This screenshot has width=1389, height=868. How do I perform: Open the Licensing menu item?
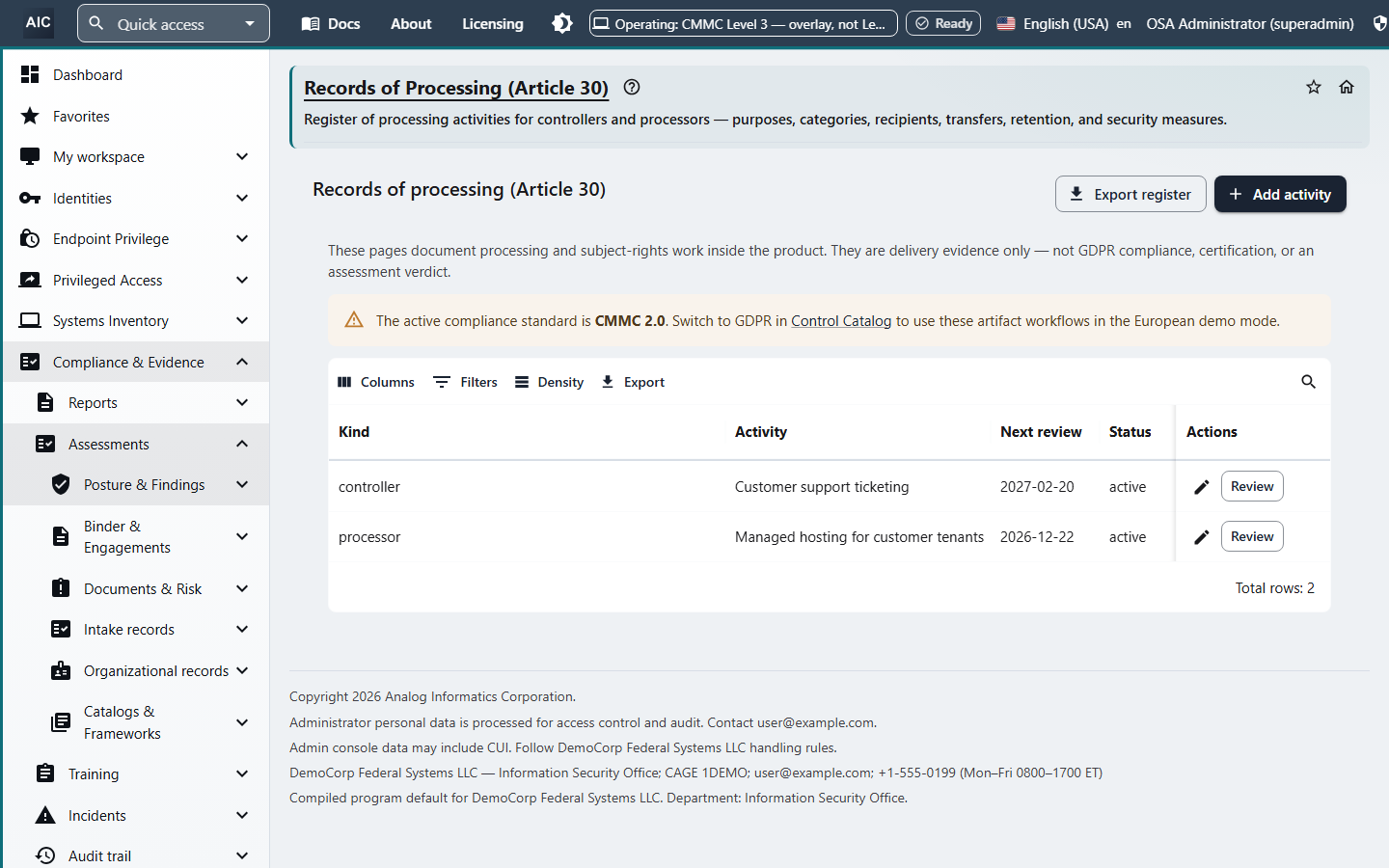tap(493, 23)
